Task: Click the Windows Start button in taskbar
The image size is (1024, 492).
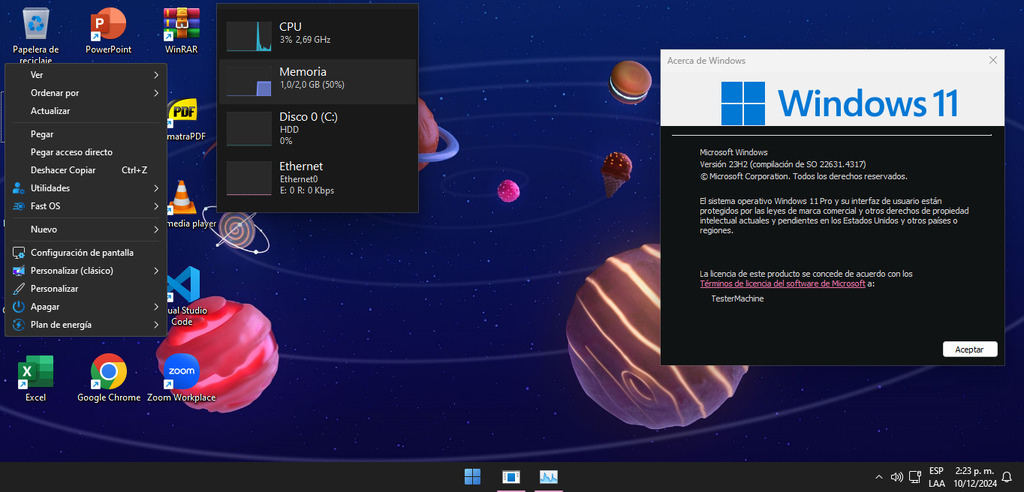Action: tap(472, 476)
